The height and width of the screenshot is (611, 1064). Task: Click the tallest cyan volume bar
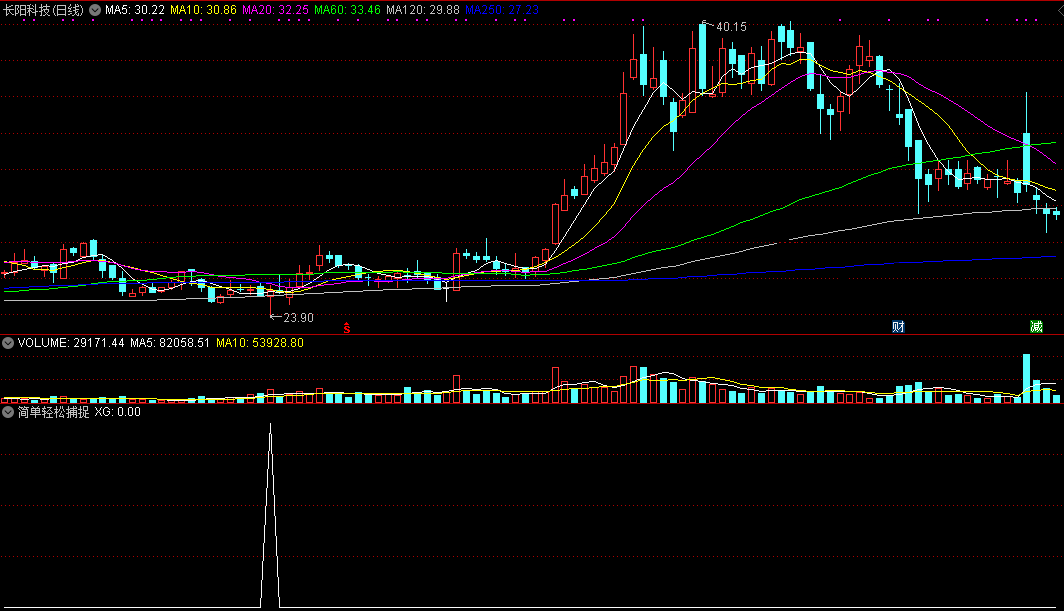pos(1027,379)
